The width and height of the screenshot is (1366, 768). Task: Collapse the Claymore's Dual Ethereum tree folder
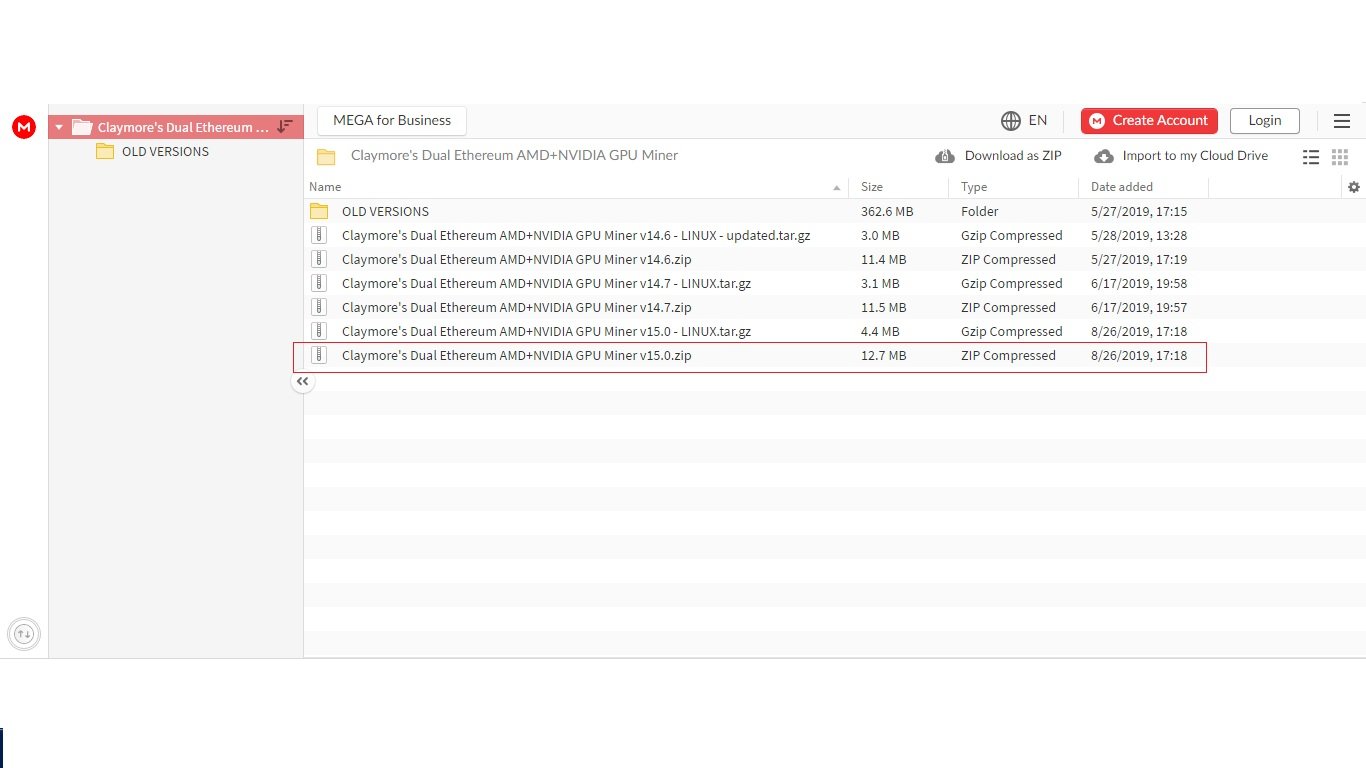tap(59, 127)
